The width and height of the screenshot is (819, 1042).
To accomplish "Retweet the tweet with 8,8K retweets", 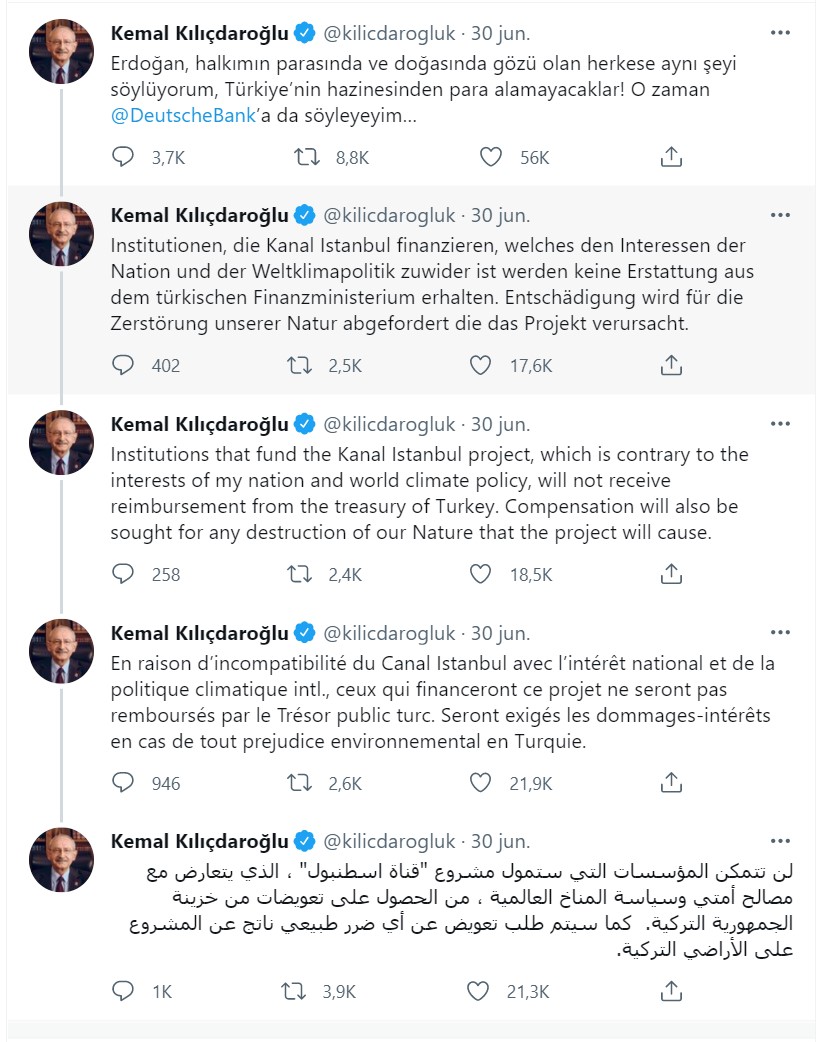I will 306,157.
